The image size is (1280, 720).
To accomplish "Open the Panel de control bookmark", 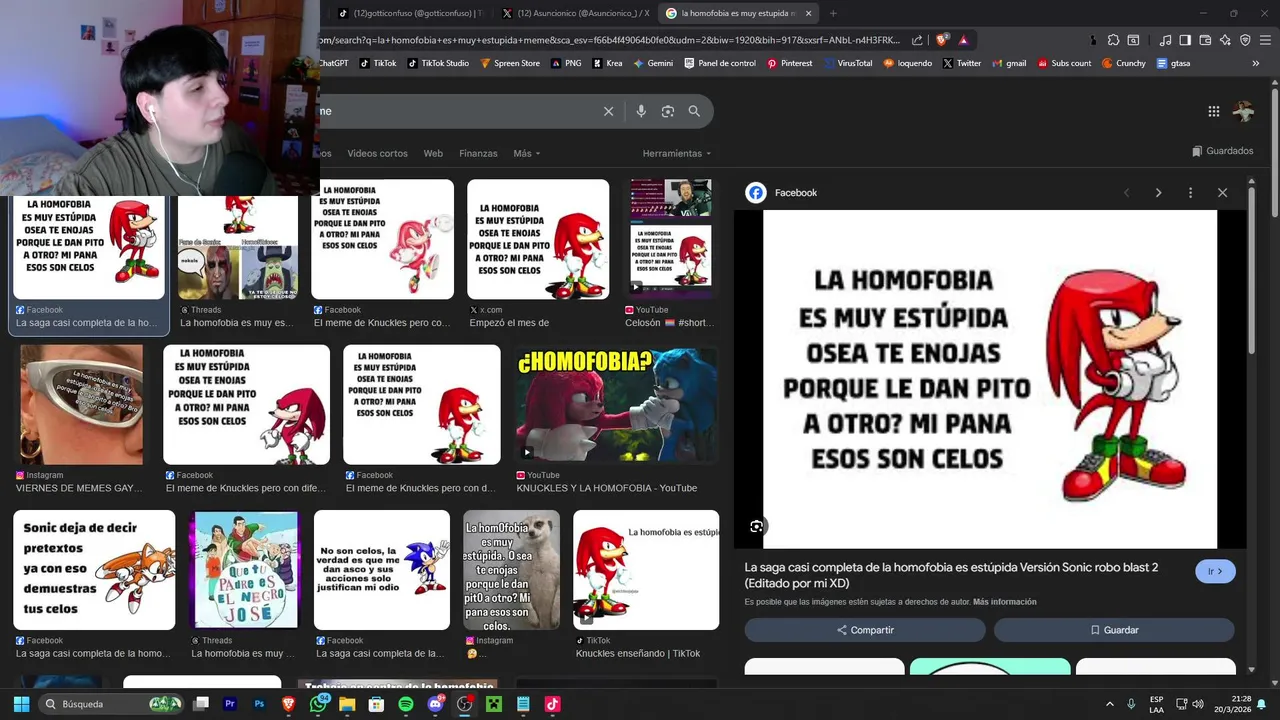I will coord(720,63).
